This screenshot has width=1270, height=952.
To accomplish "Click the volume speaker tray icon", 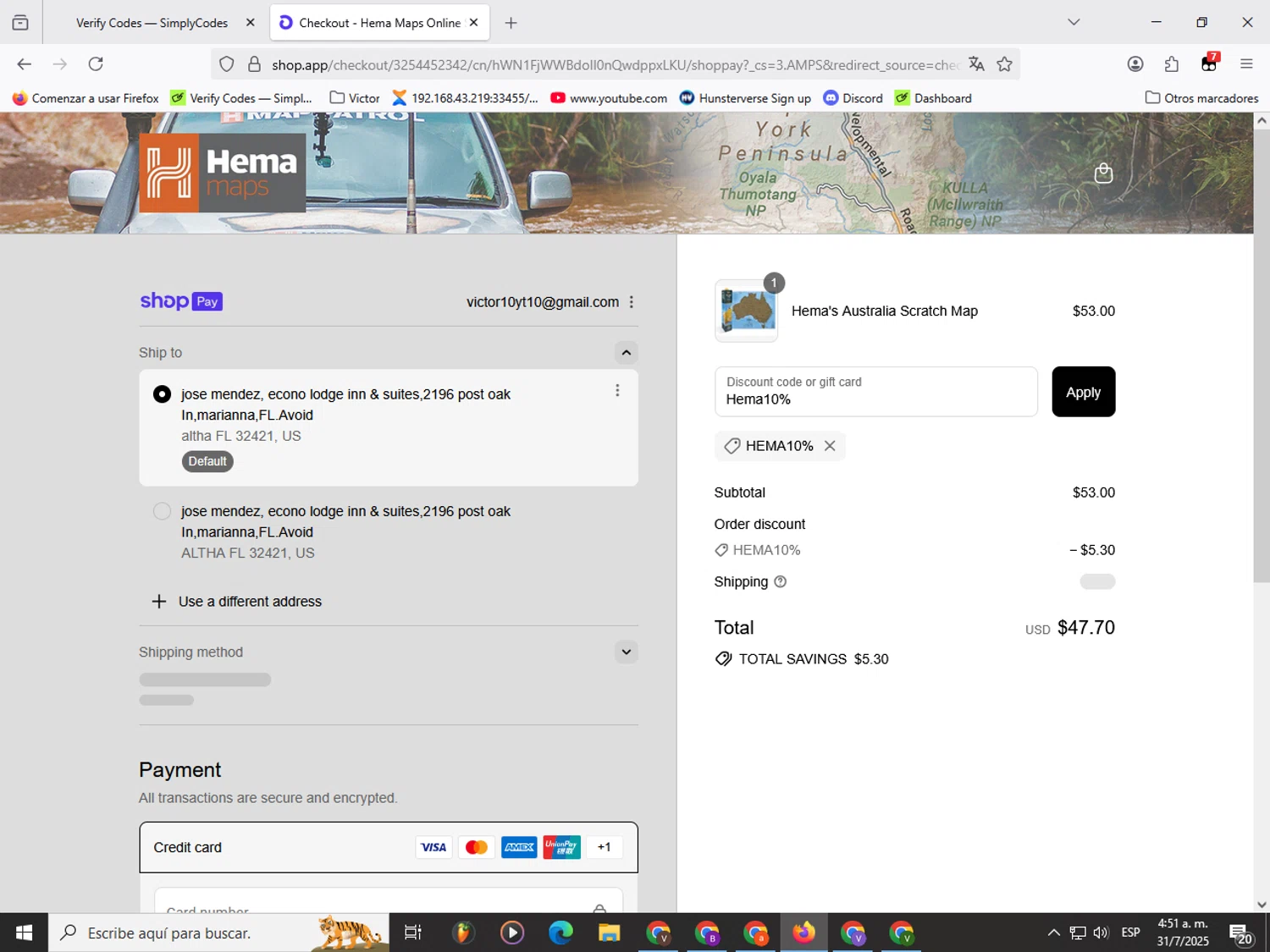I will [x=1101, y=933].
